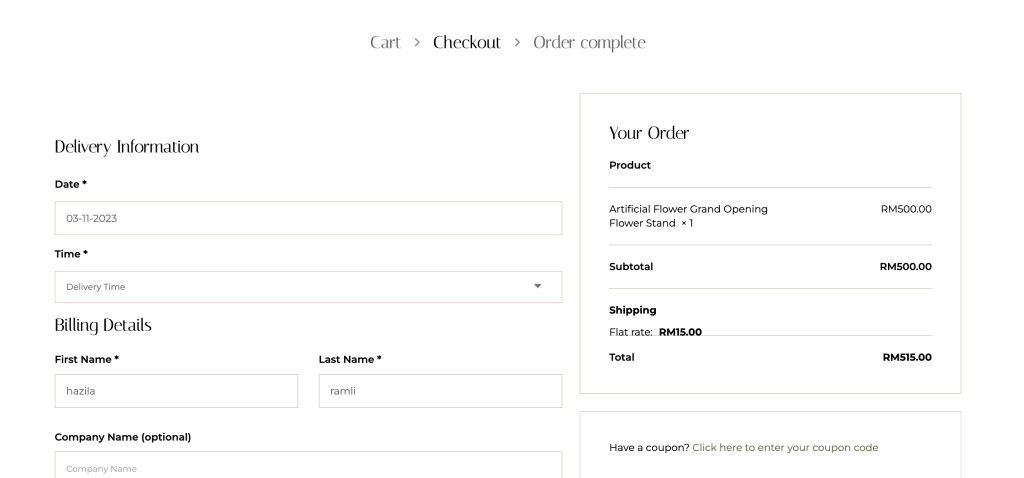Click the Last Name label
Screen dimensions: 1024x478
point(350,358)
